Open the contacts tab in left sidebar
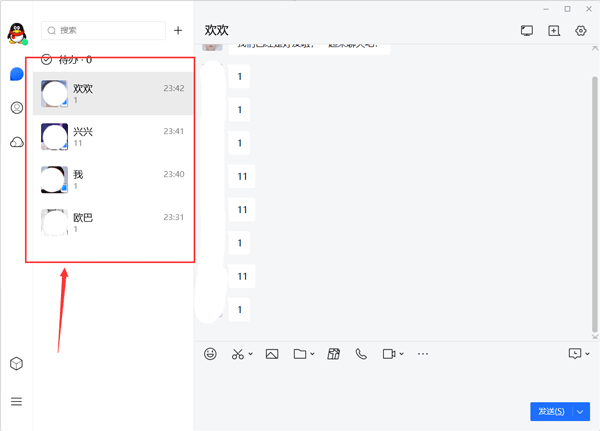Screen dimensions: 600x431 click(16, 108)
